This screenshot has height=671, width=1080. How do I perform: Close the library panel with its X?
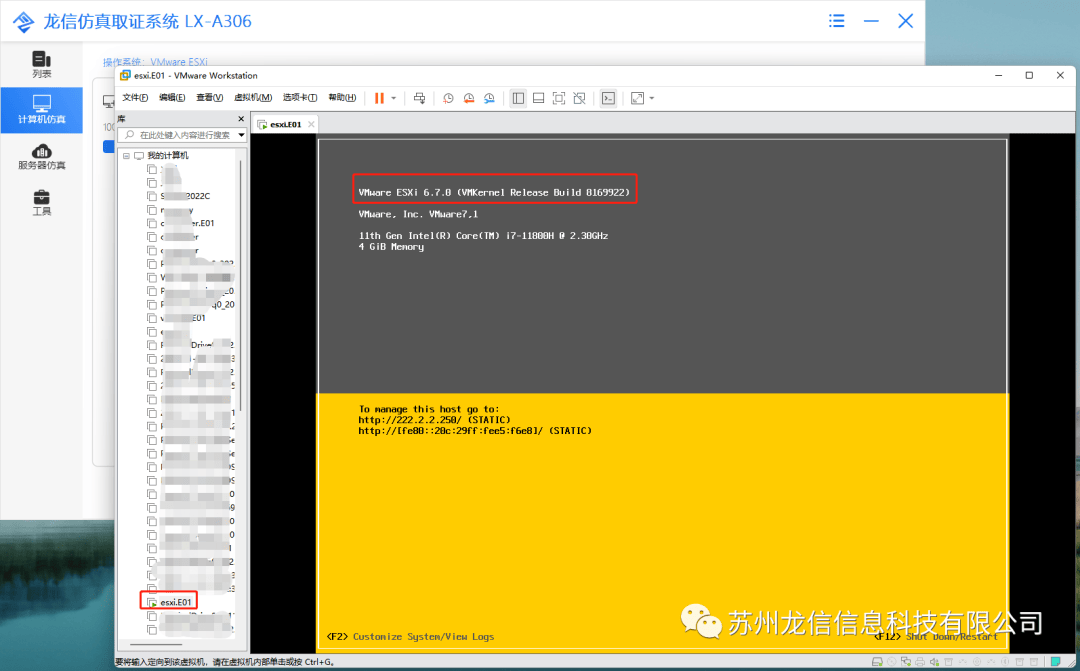click(x=241, y=118)
